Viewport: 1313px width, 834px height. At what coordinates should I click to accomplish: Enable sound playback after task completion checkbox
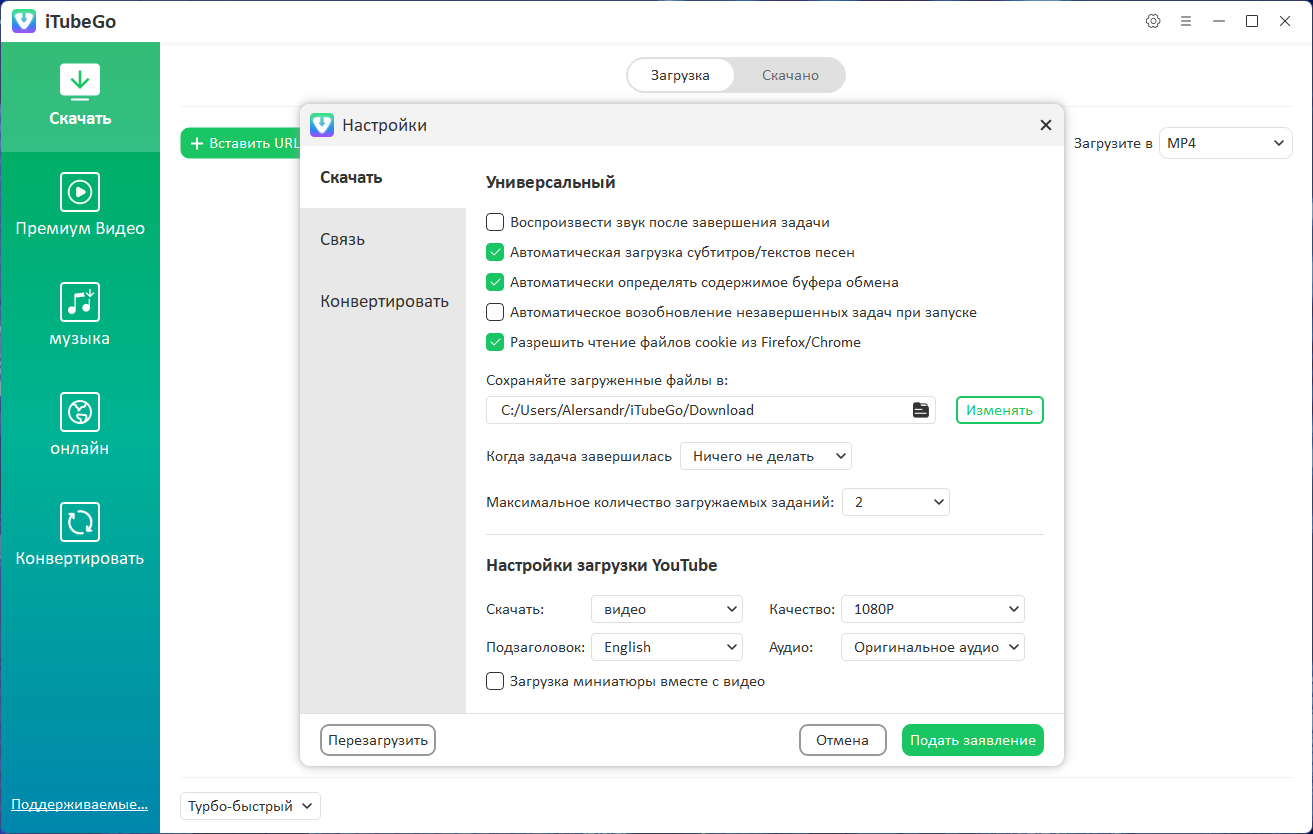click(495, 223)
